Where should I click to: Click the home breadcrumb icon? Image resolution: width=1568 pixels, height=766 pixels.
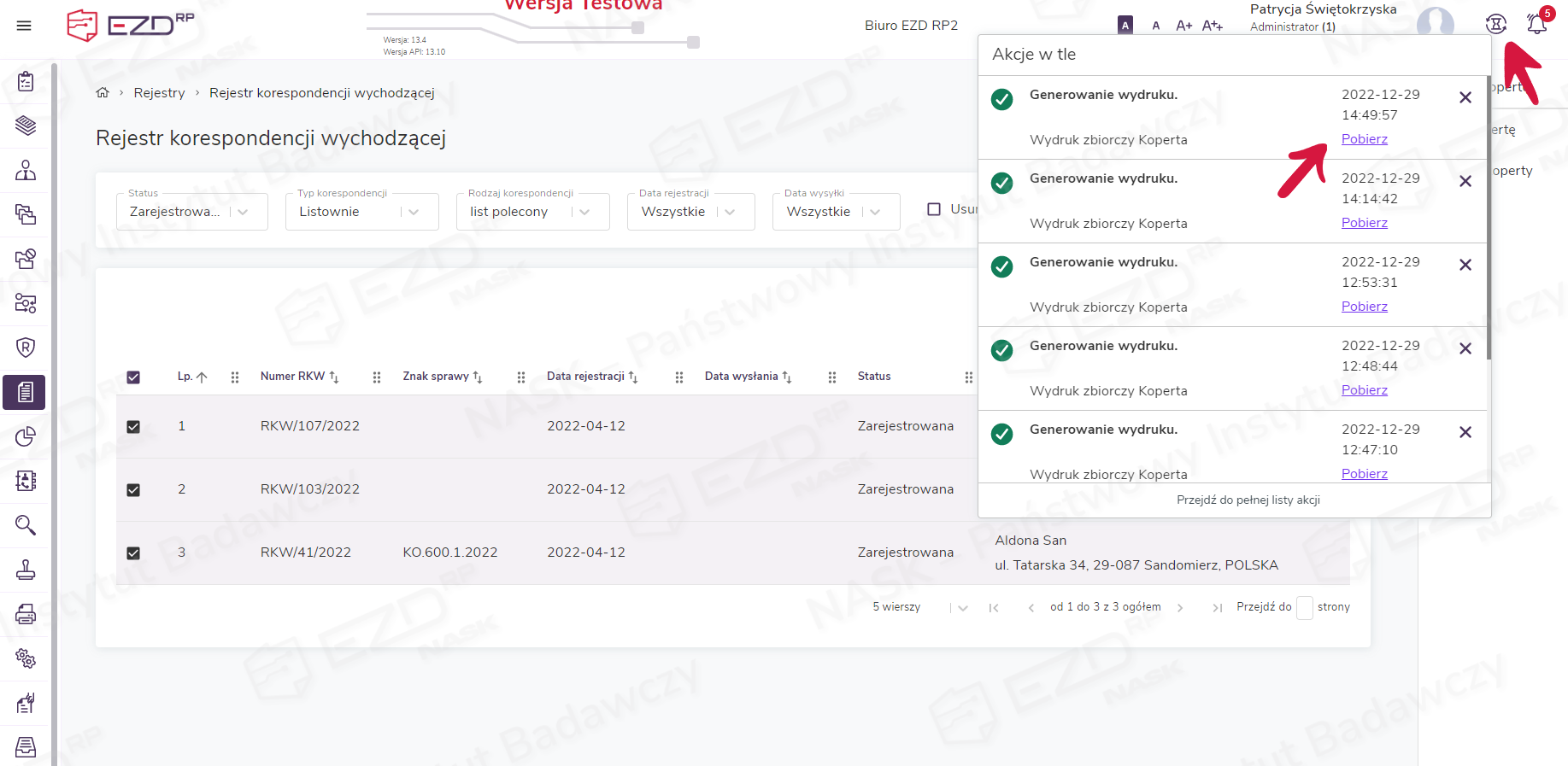pyautogui.click(x=103, y=93)
